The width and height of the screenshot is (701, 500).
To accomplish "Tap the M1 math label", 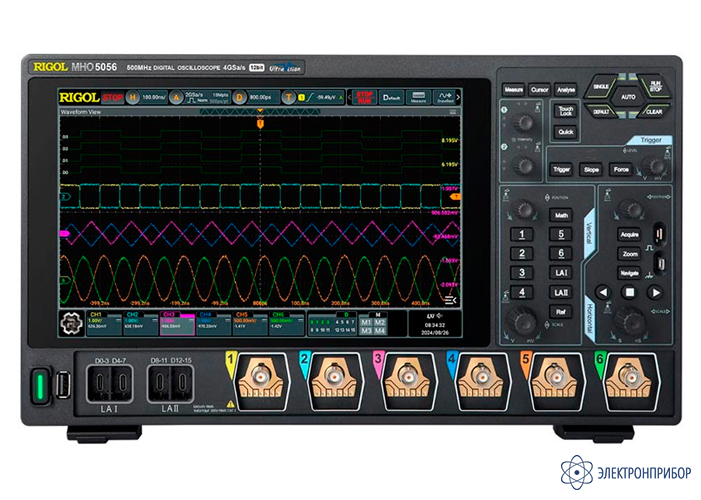I will pyautogui.click(x=366, y=322).
